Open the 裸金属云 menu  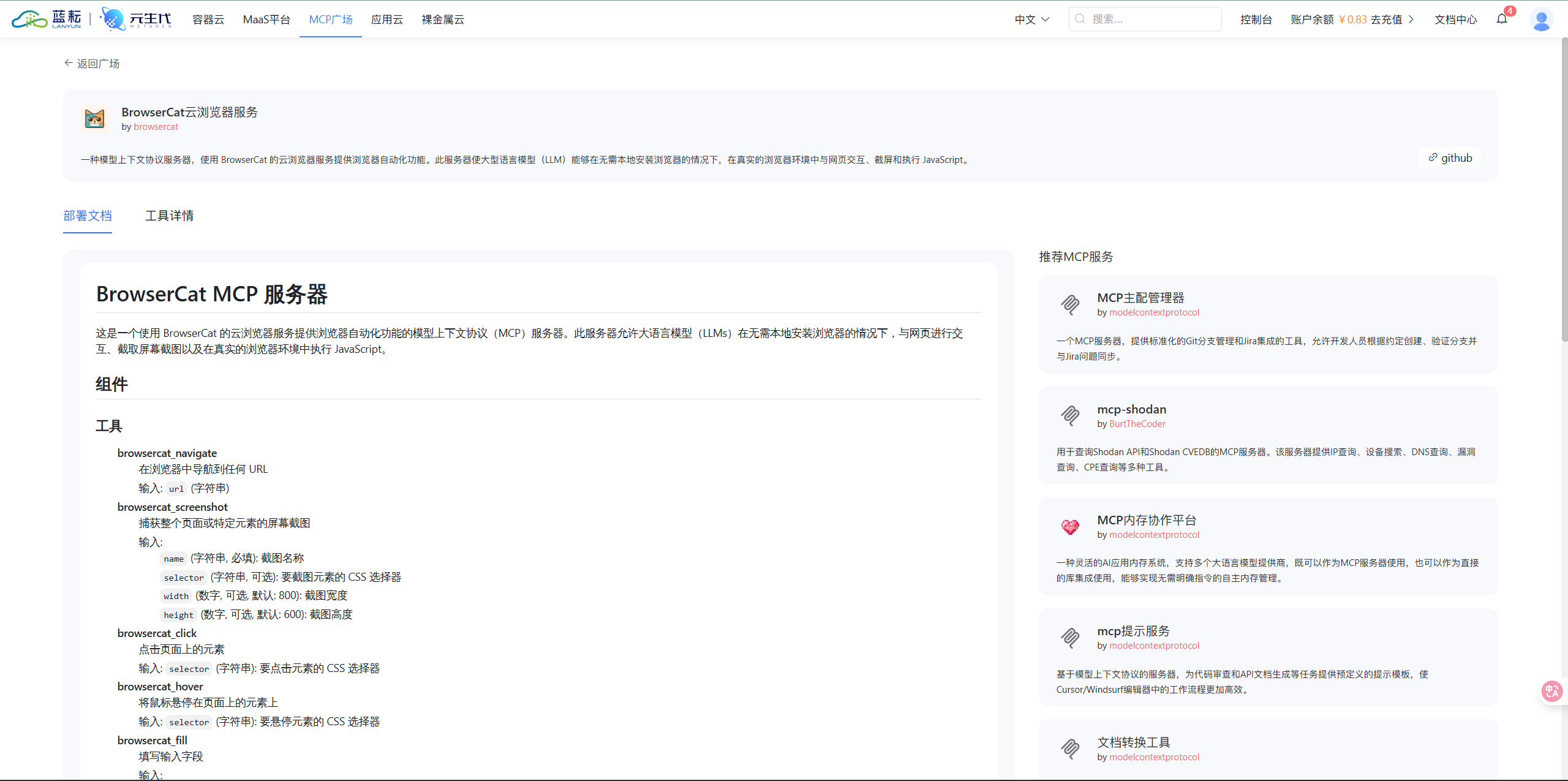(x=443, y=19)
